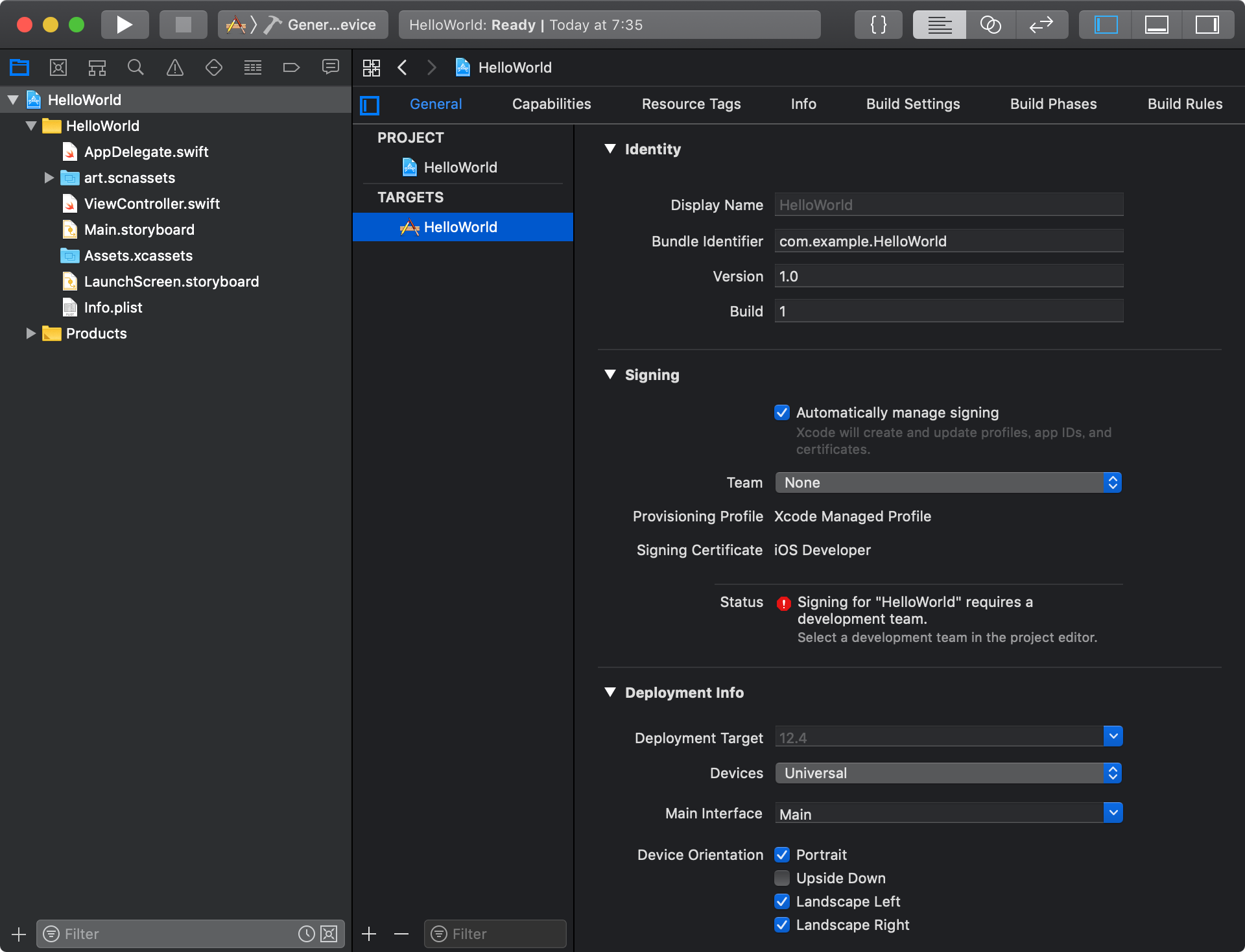
Task: Open the Source Control navigator
Action: coord(58,67)
